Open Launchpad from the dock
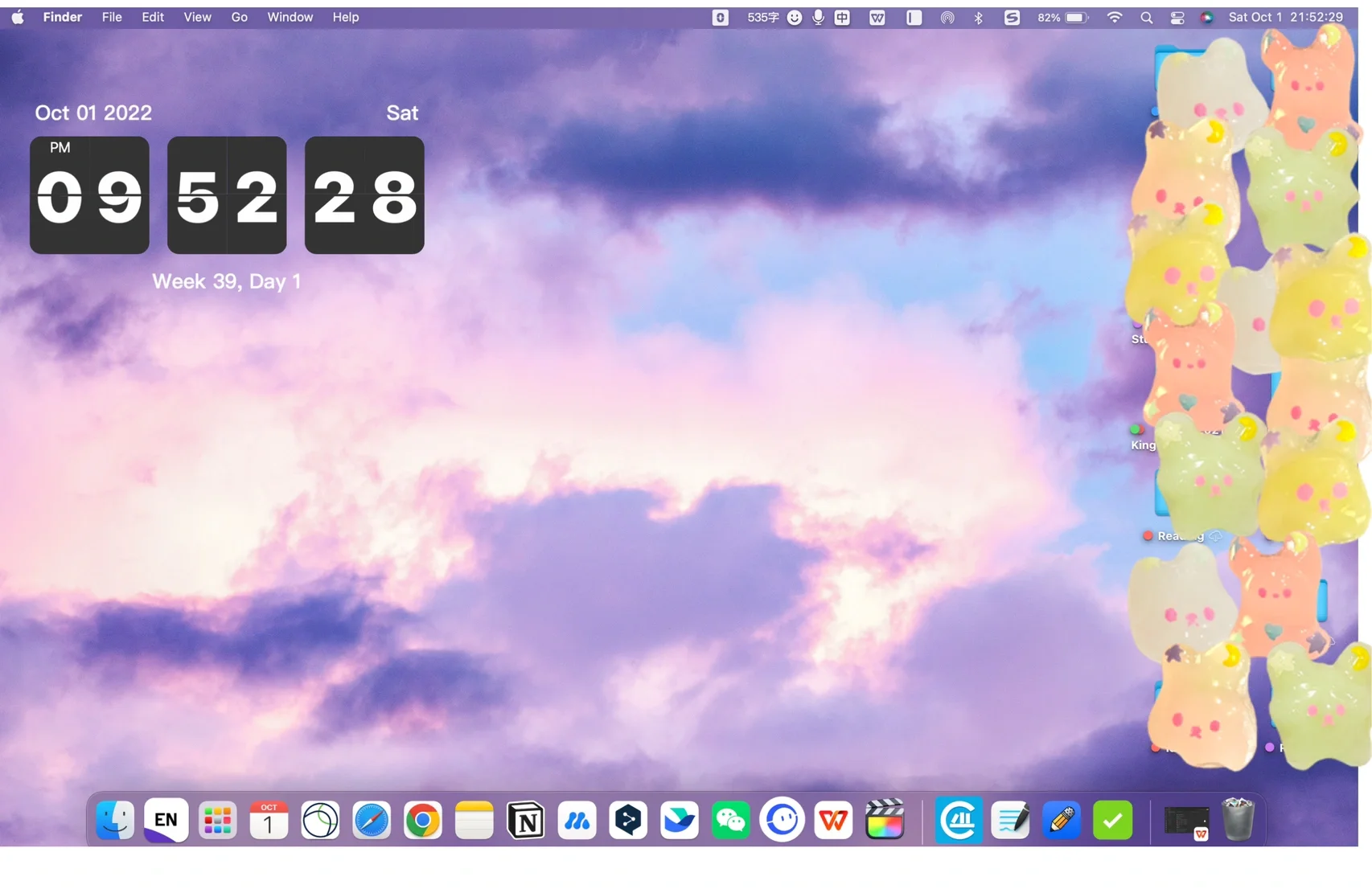 coord(218,821)
